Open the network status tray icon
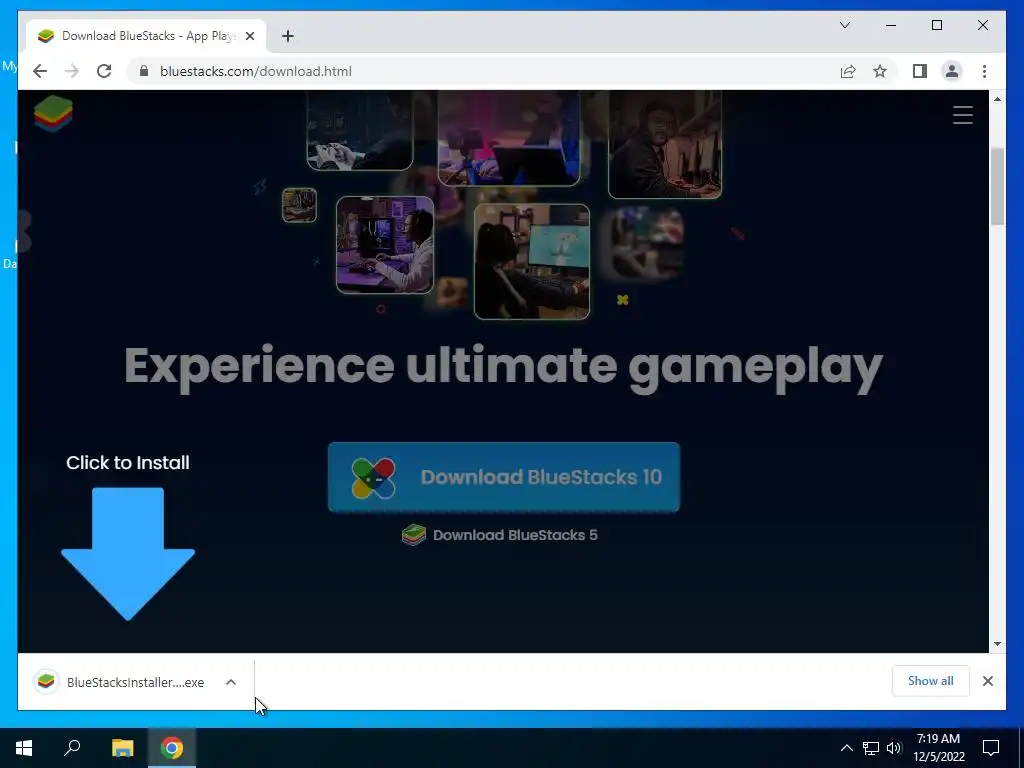The height and width of the screenshot is (768, 1024). (871, 748)
